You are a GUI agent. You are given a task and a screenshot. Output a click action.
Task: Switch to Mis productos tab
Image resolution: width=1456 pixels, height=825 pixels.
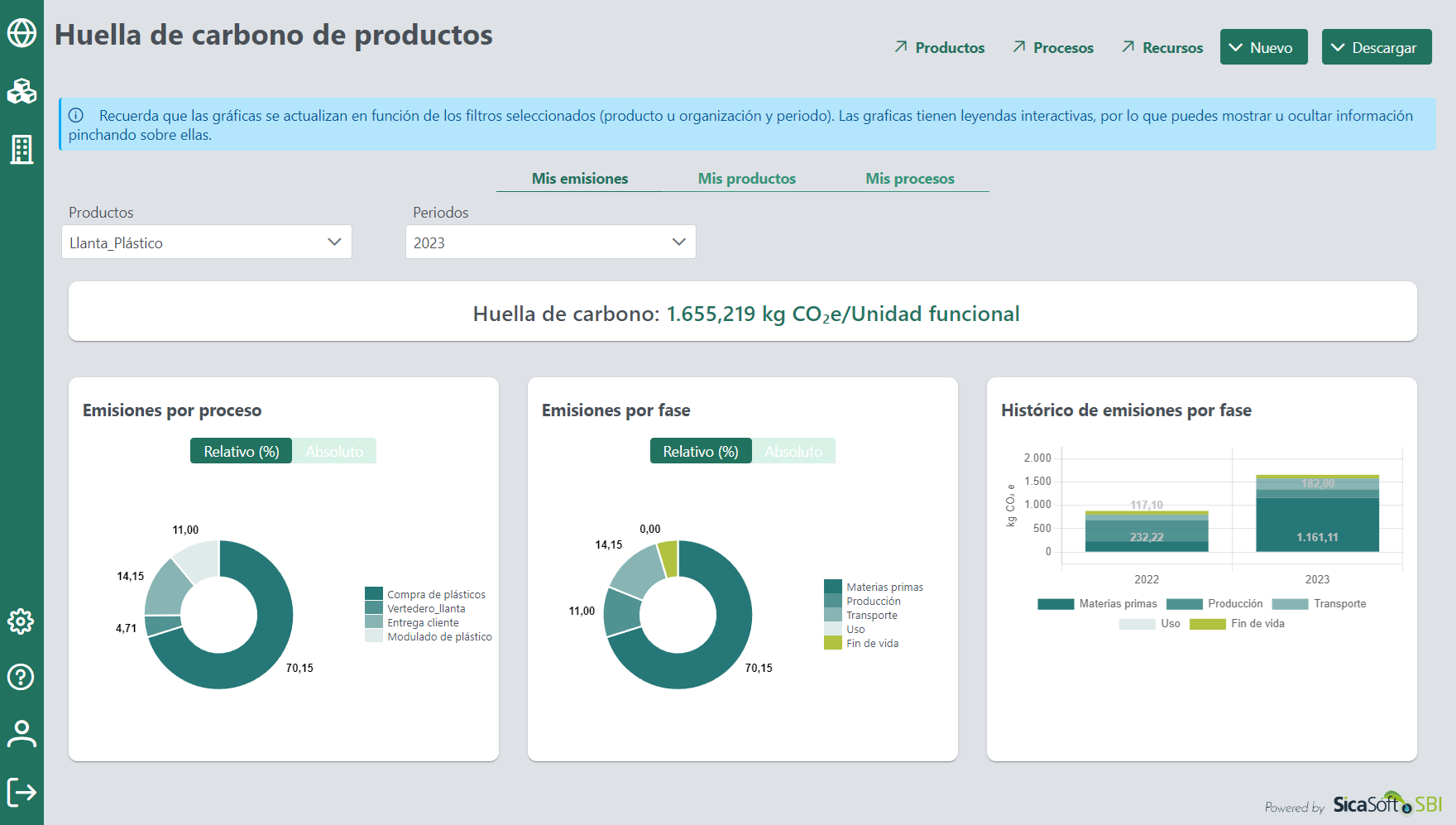(746, 179)
